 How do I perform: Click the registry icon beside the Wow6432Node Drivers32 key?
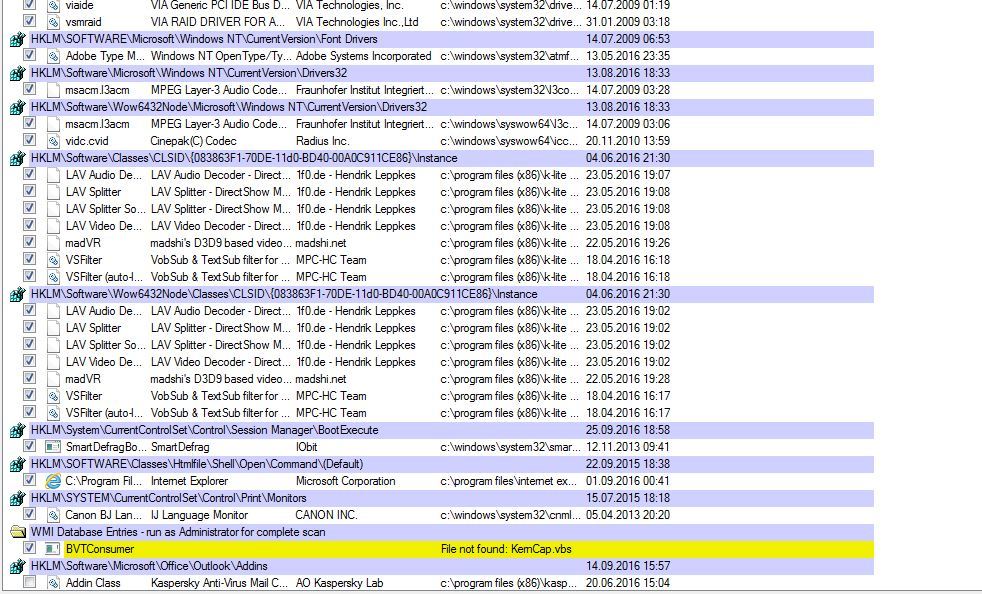click(17, 107)
